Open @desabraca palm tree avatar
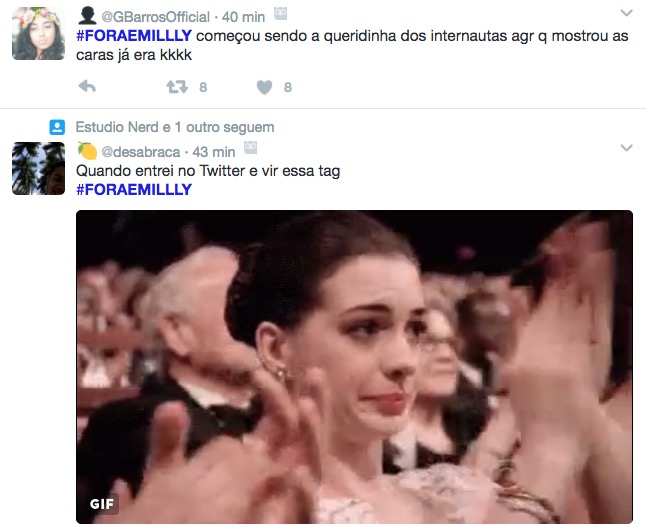 38,168
